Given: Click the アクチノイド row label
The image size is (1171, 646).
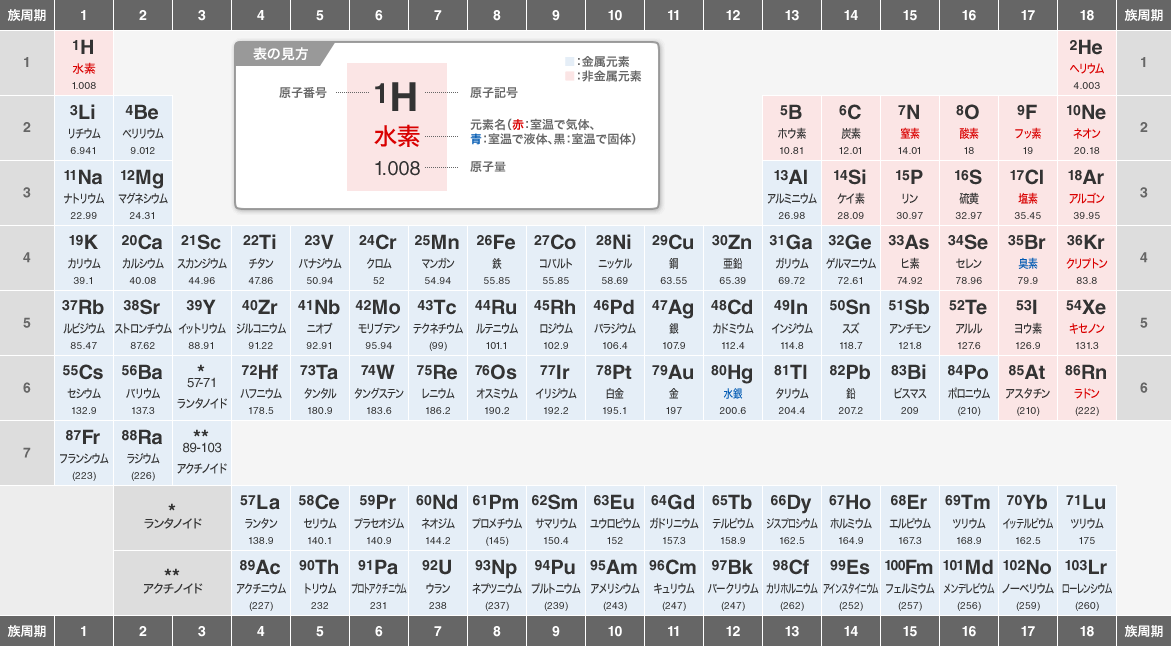Looking at the screenshot, I should coord(172,581).
